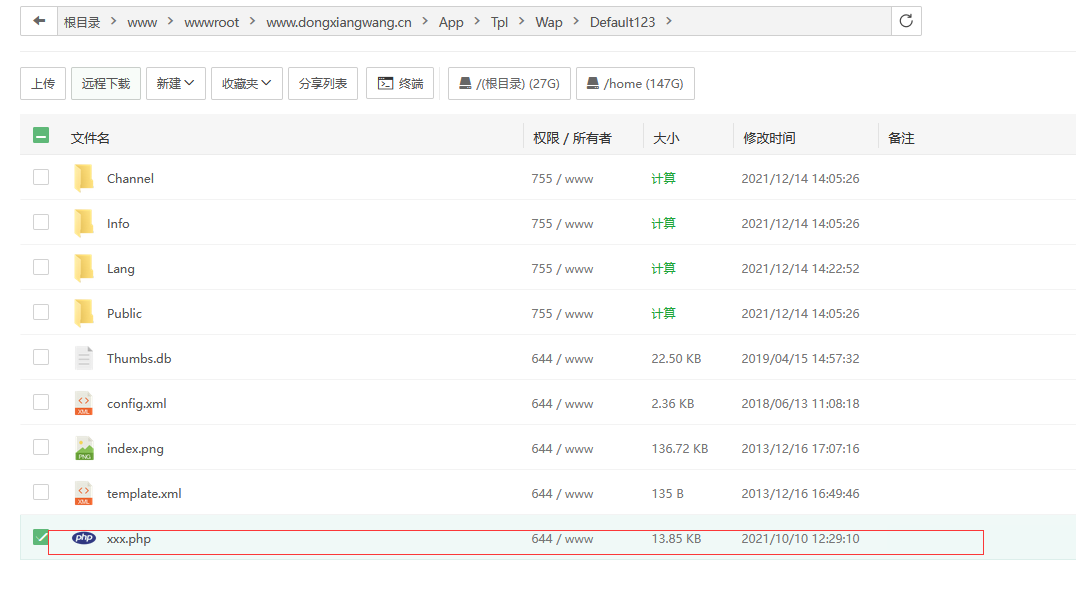Calculate size of the Lang folder
Viewport: 1076px width, 600px height.
point(663,268)
